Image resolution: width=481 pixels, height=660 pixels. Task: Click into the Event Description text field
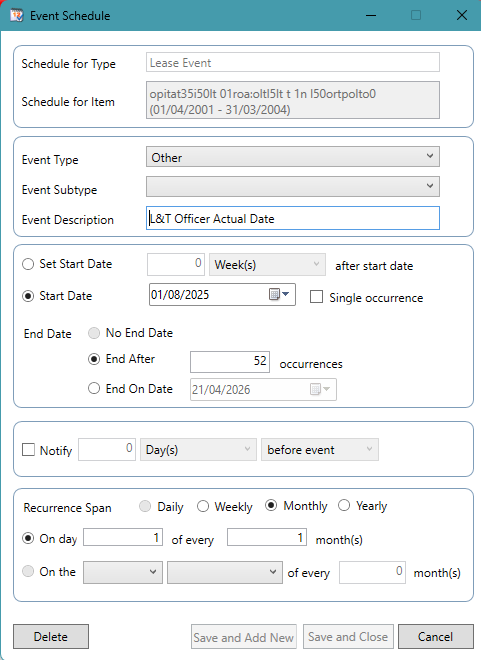[293, 218]
